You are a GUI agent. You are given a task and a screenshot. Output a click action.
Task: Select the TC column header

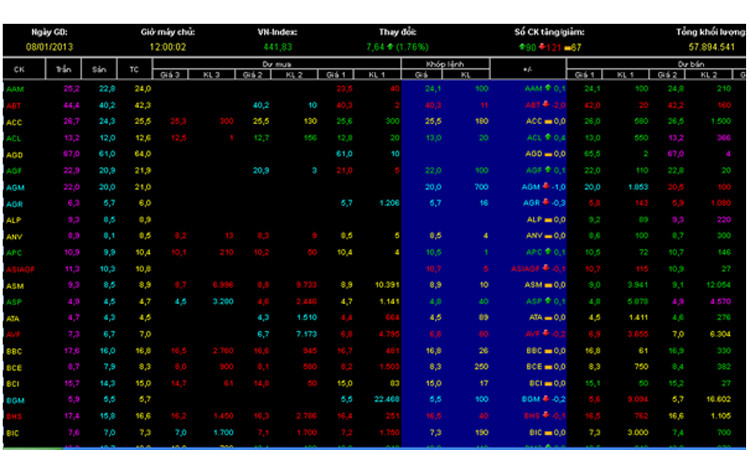pyautogui.click(x=135, y=69)
